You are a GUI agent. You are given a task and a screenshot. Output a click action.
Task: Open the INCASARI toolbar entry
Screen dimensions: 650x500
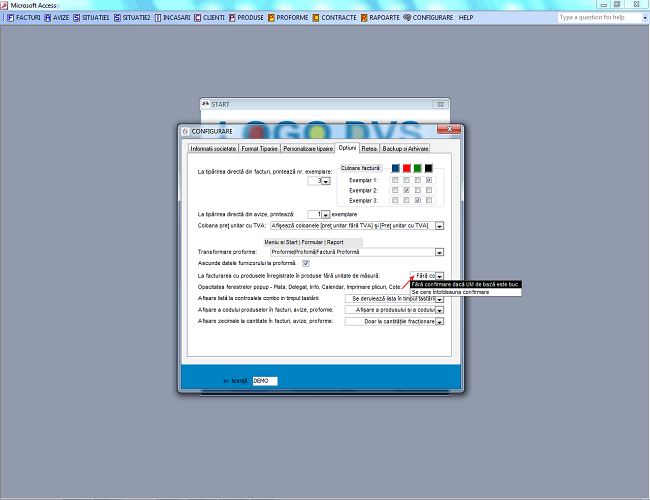172,17
